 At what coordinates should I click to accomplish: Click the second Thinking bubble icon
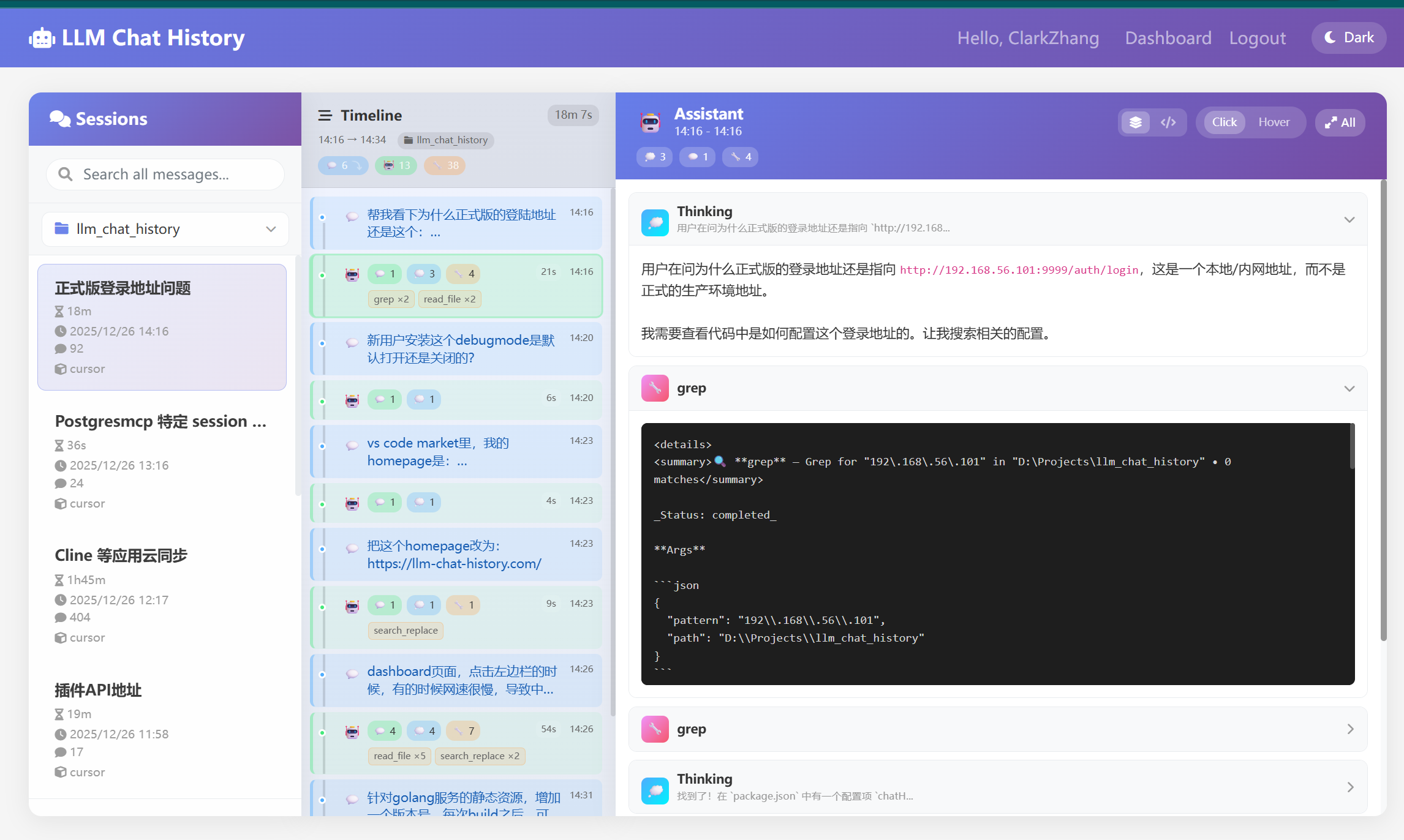655,790
